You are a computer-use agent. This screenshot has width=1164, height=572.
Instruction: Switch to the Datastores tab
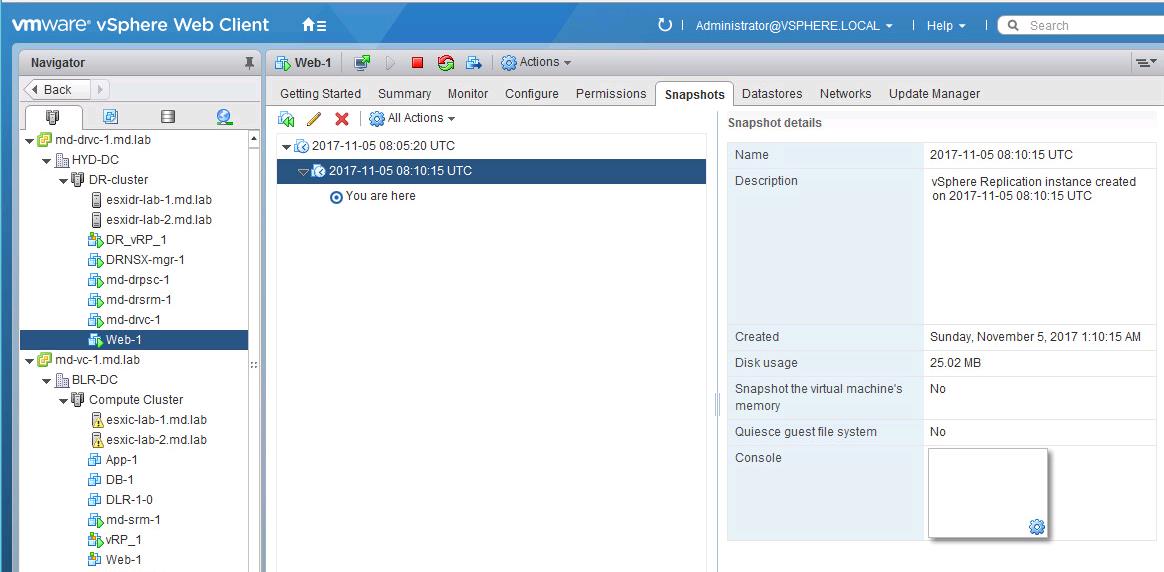click(772, 93)
